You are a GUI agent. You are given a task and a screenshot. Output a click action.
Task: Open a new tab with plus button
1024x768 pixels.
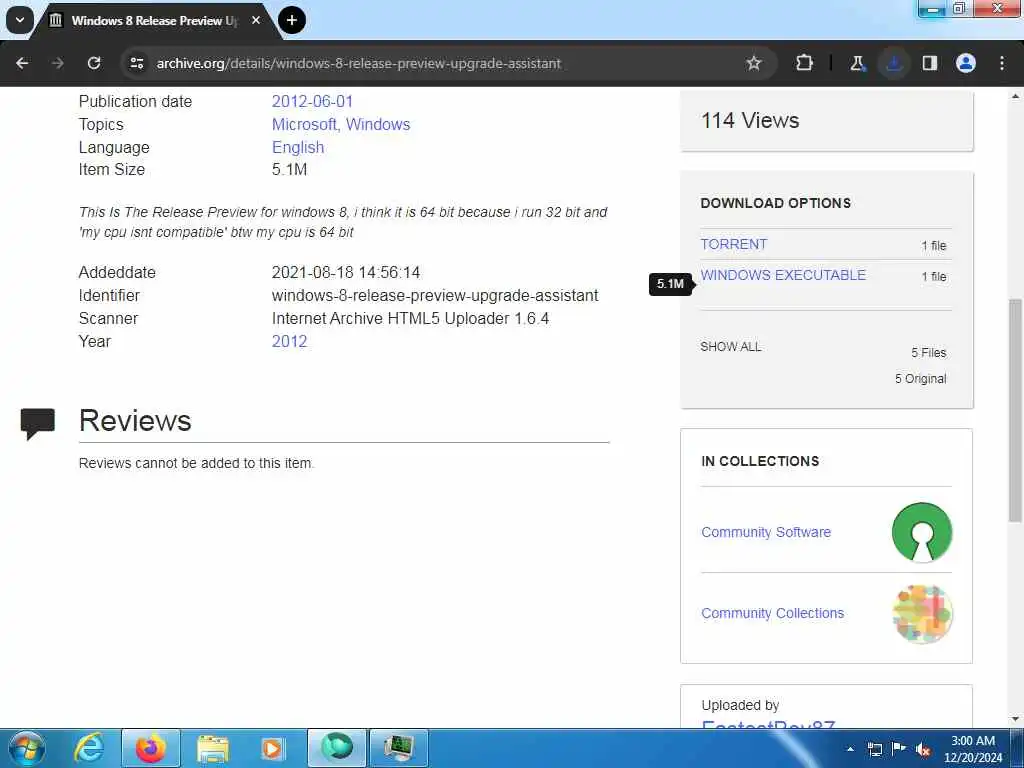click(292, 20)
